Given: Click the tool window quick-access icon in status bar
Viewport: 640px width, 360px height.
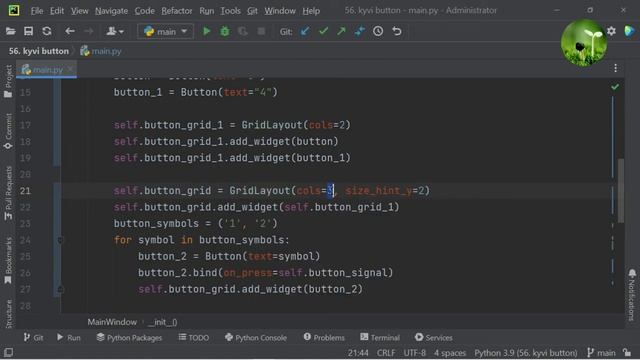Looking at the screenshot, I should tap(8, 352).
